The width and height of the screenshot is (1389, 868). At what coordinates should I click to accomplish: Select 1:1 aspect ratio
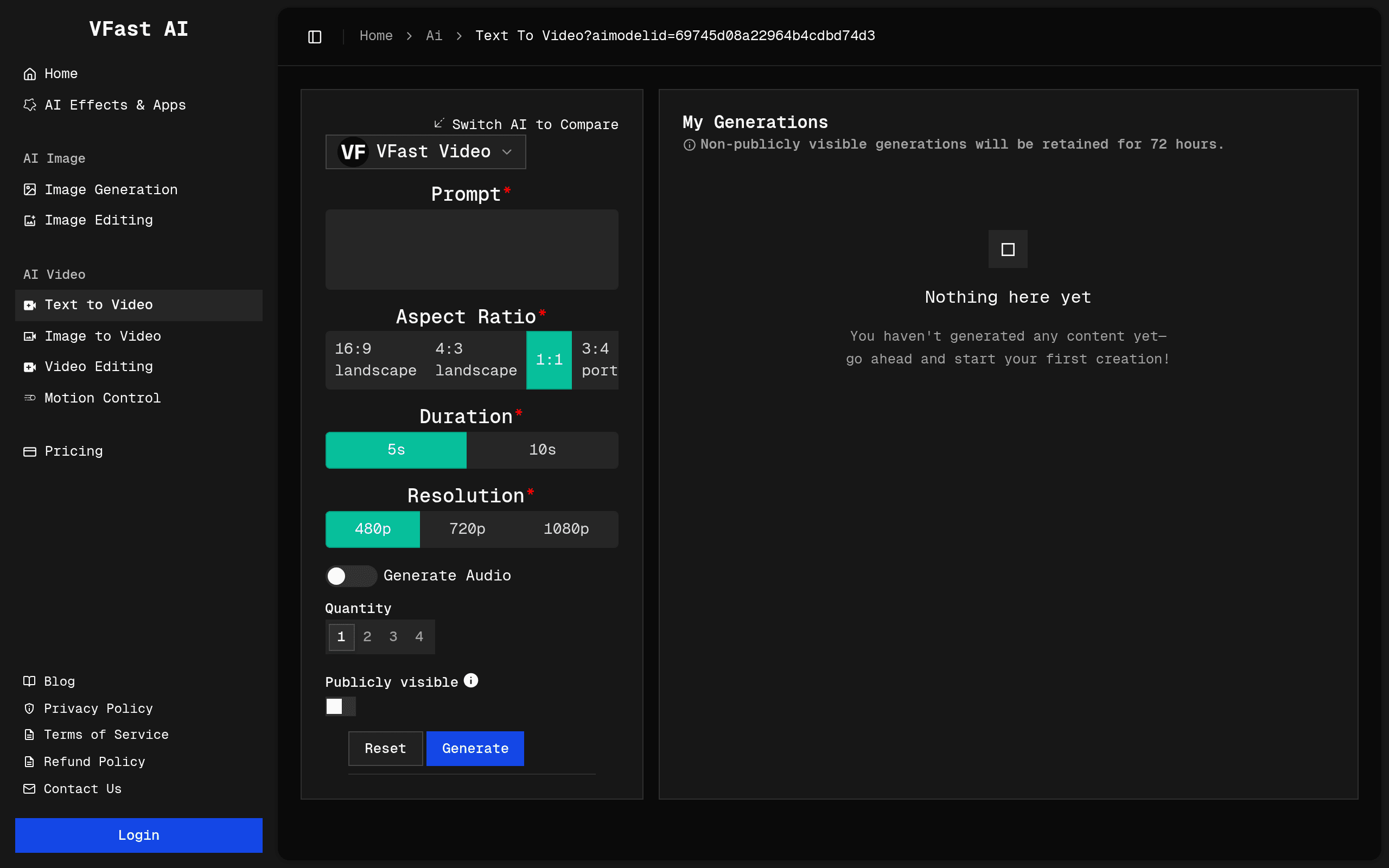coord(549,360)
